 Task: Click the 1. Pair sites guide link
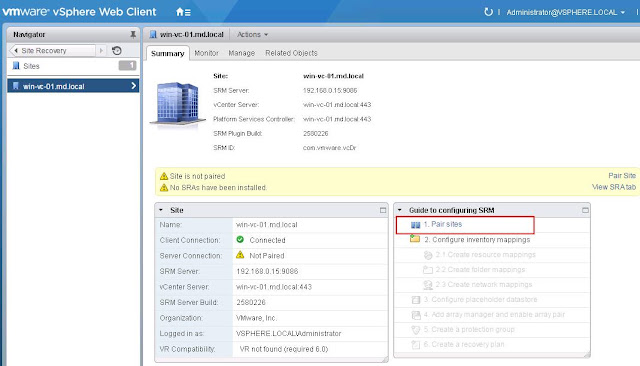coord(442,224)
